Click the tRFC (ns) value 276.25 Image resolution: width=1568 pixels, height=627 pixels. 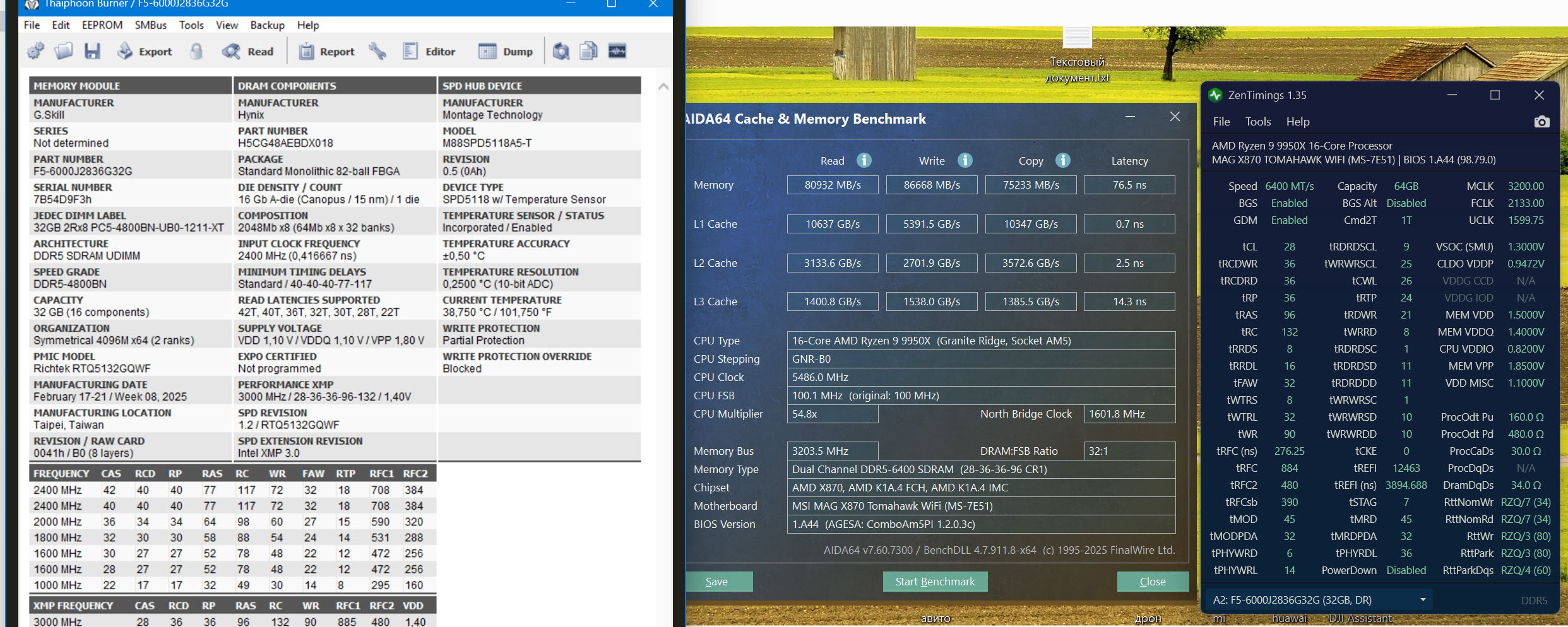click(x=1289, y=451)
